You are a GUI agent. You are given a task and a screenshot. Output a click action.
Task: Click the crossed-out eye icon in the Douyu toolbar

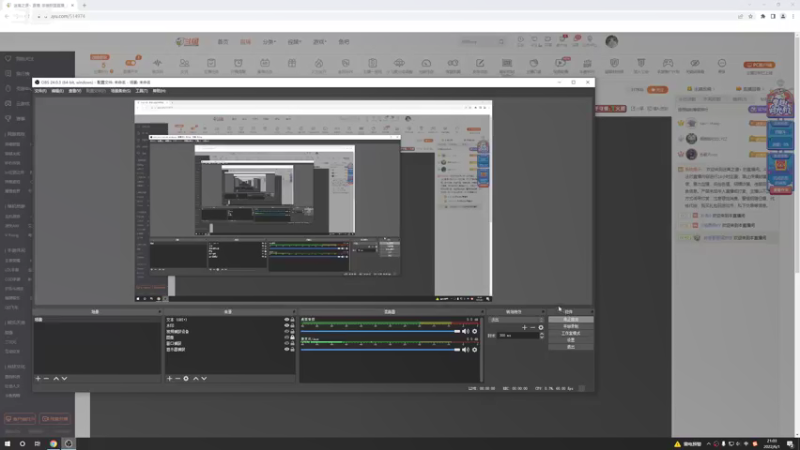coord(695,63)
